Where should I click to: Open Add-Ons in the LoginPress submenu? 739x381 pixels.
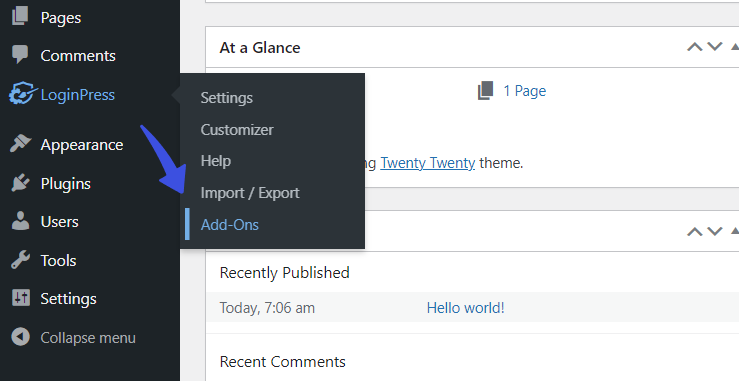tap(230, 224)
